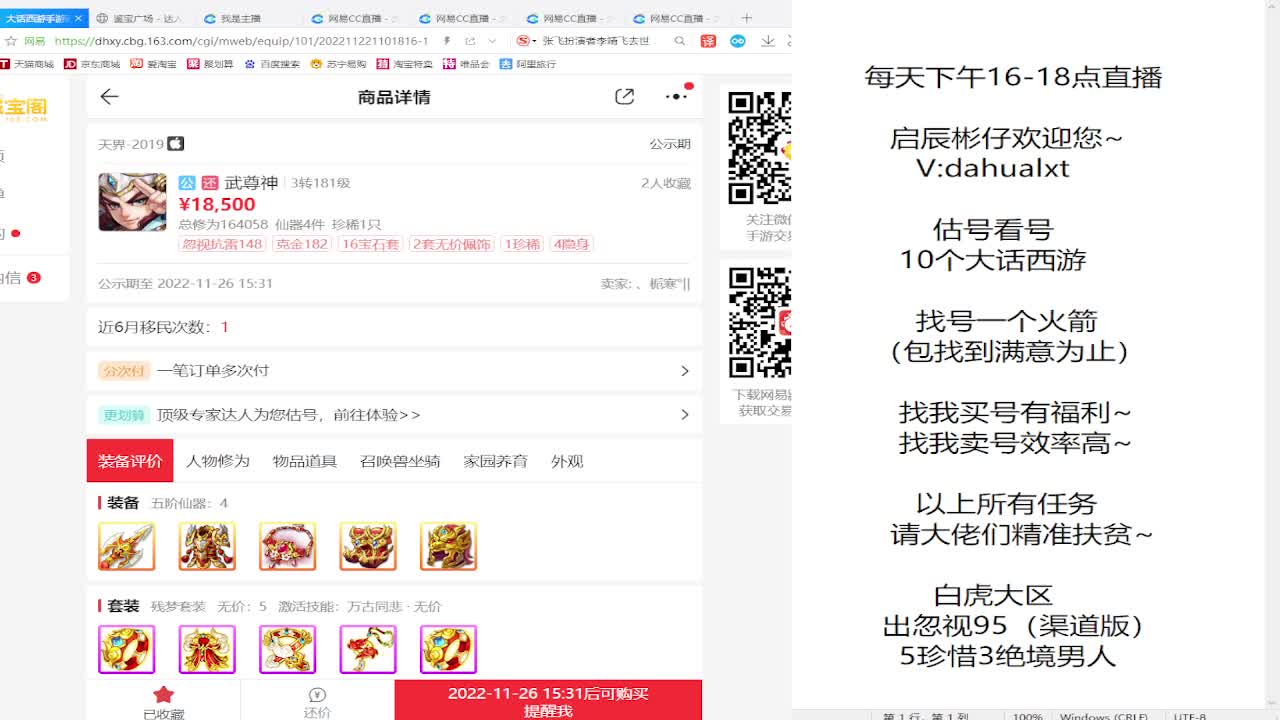Click the browser address bar URL
Screen dimensions: 1280x720
point(241,41)
